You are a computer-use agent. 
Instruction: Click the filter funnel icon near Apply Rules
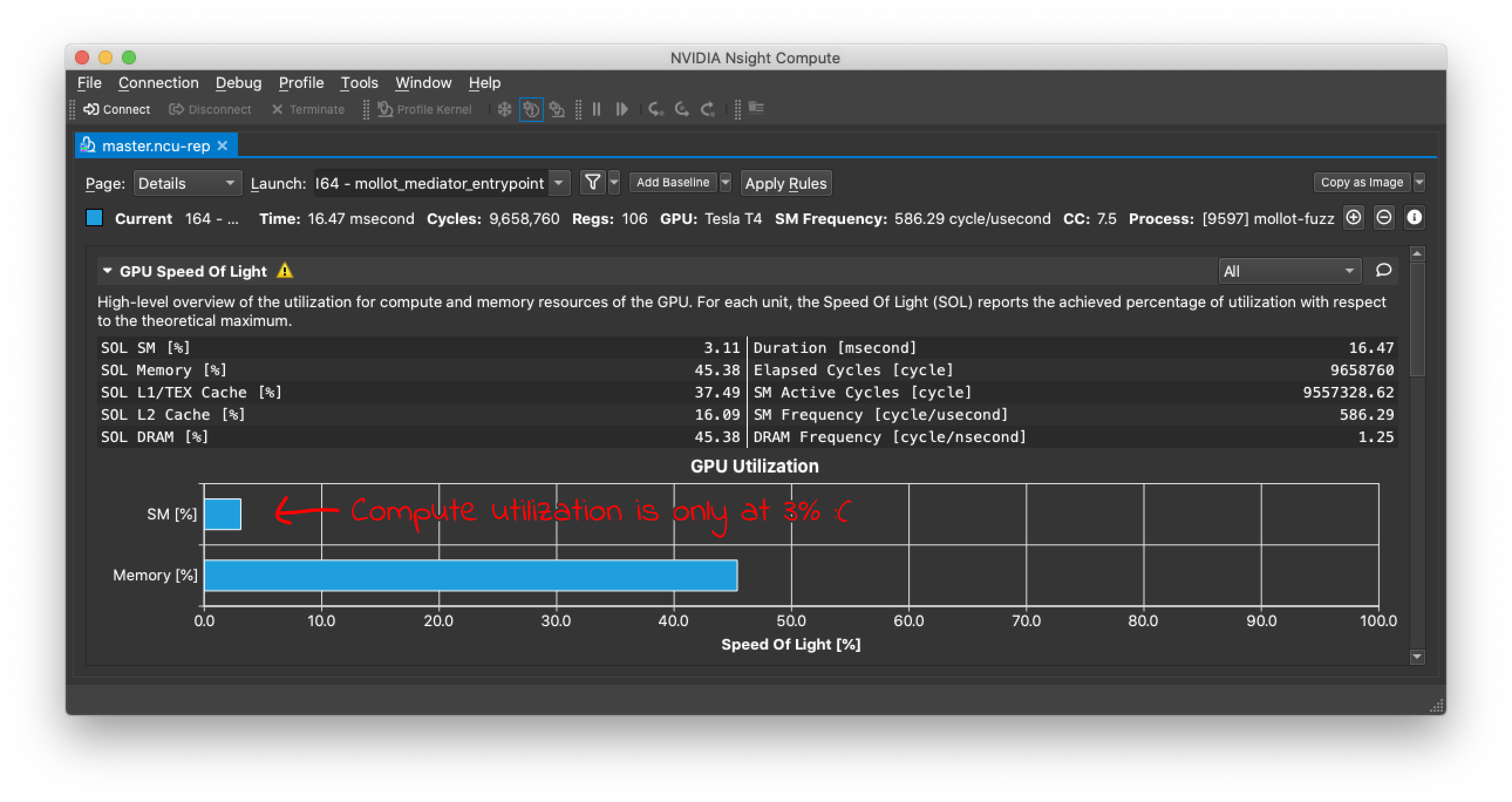(x=592, y=182)
